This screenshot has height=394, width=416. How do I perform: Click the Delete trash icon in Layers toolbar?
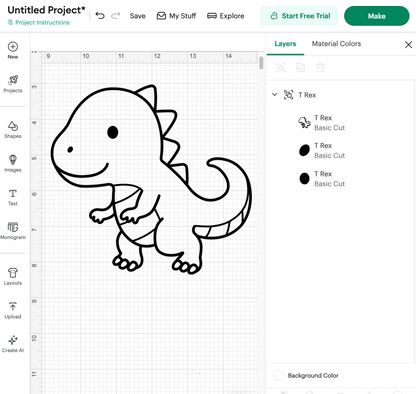point(320,68)
